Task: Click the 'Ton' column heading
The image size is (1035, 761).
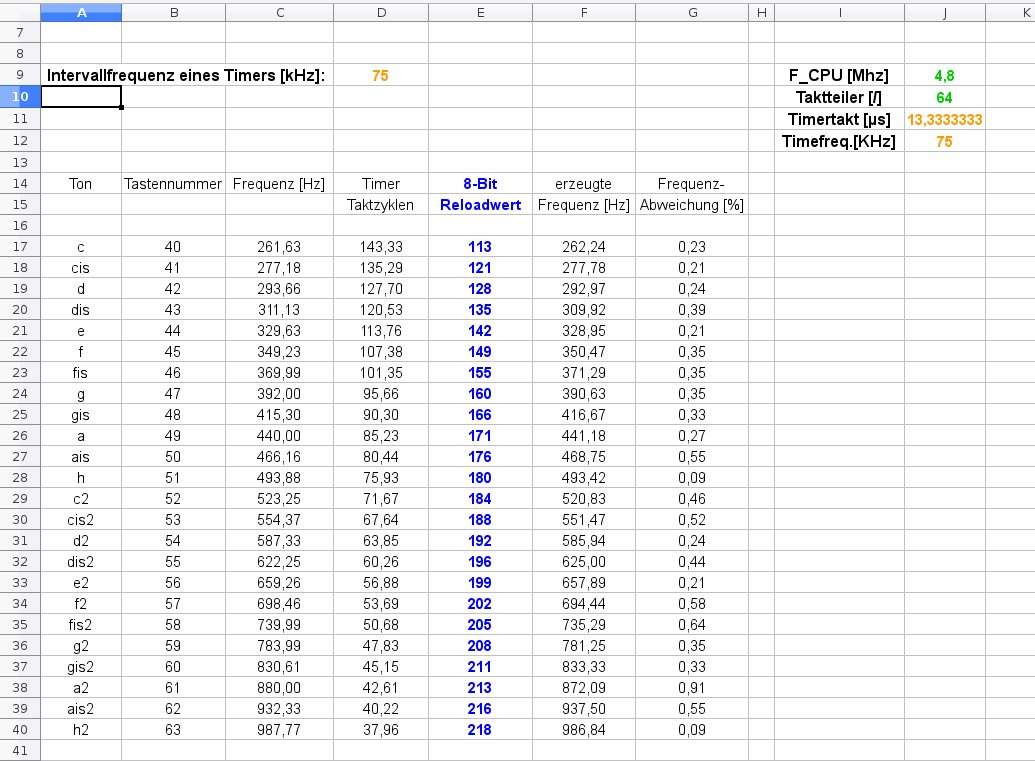Action: 81,183
